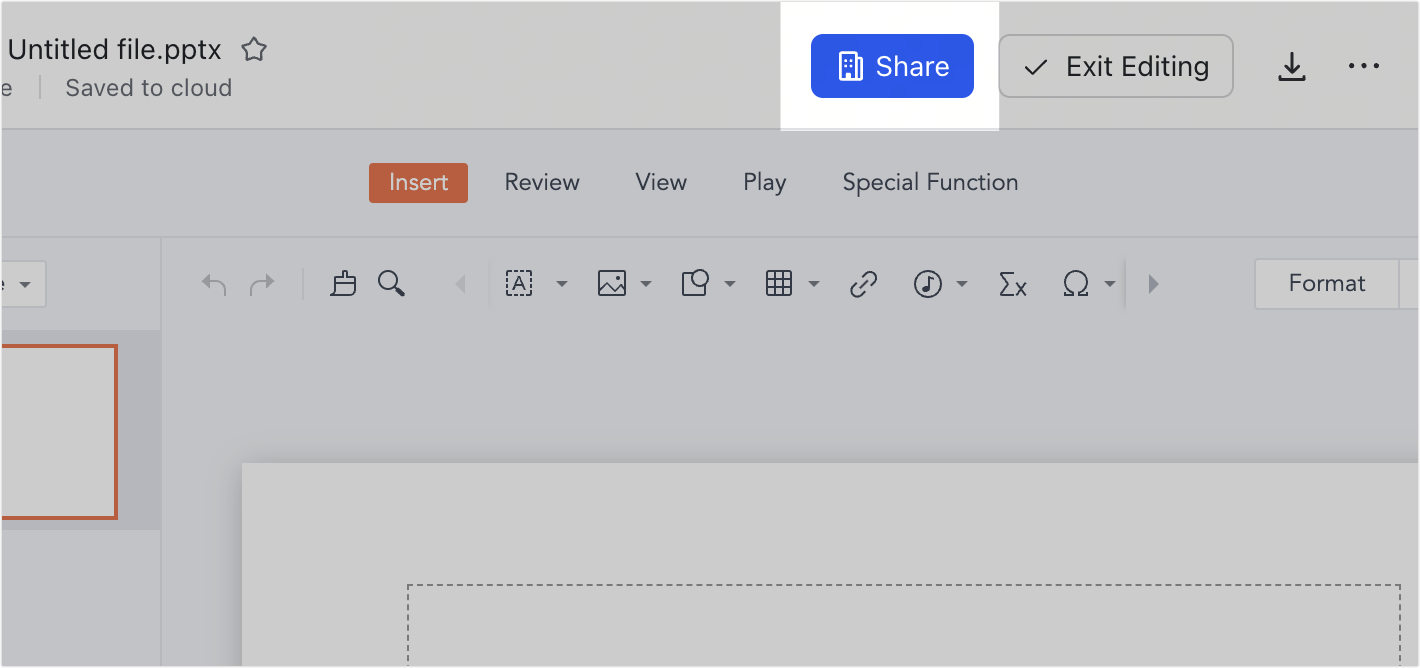Viewport: 1420px width, 668px height.
Task: Open the Find and Replace tool
Action: (391, 284)
